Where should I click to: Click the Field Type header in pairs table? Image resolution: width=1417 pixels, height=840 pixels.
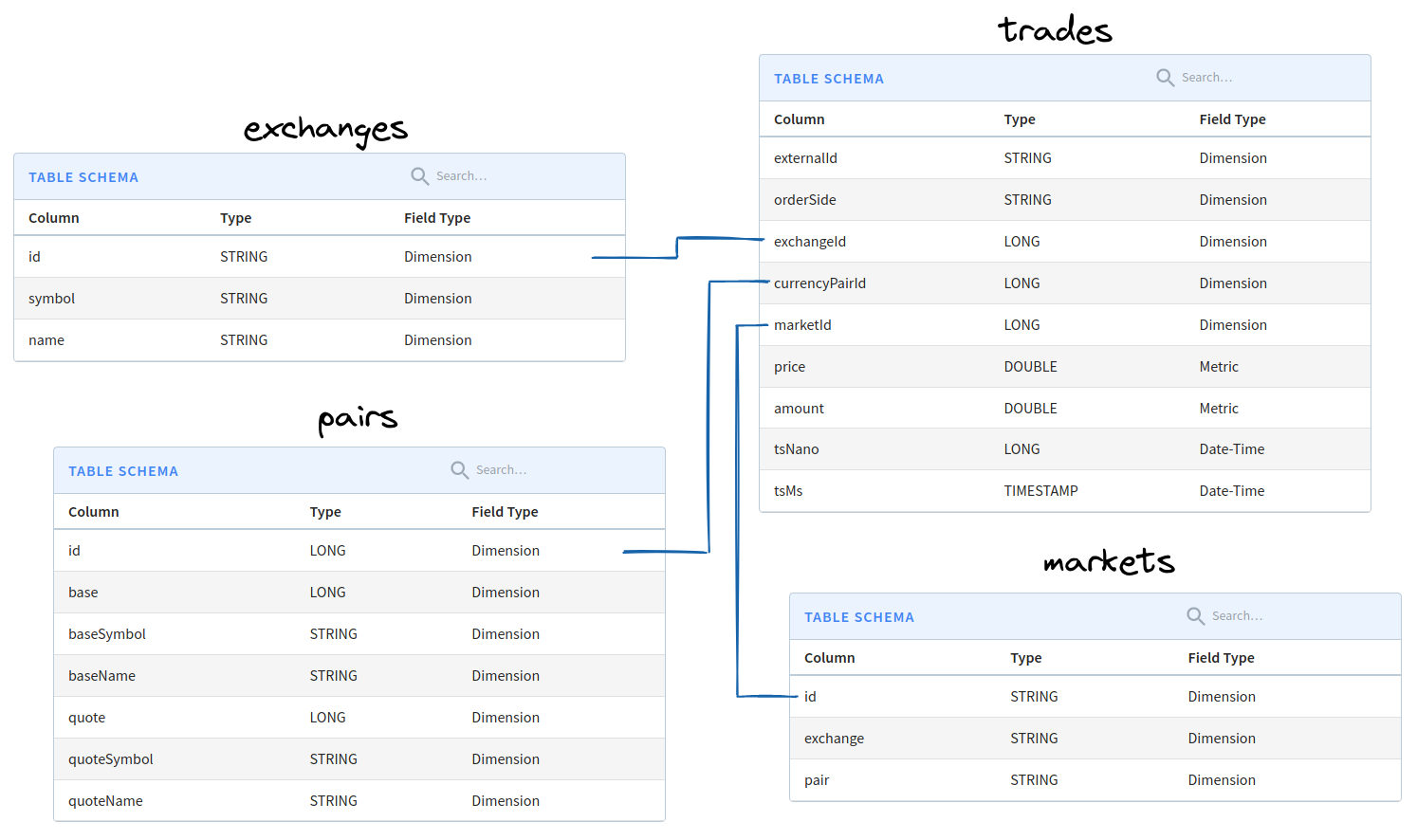(505, 512)
